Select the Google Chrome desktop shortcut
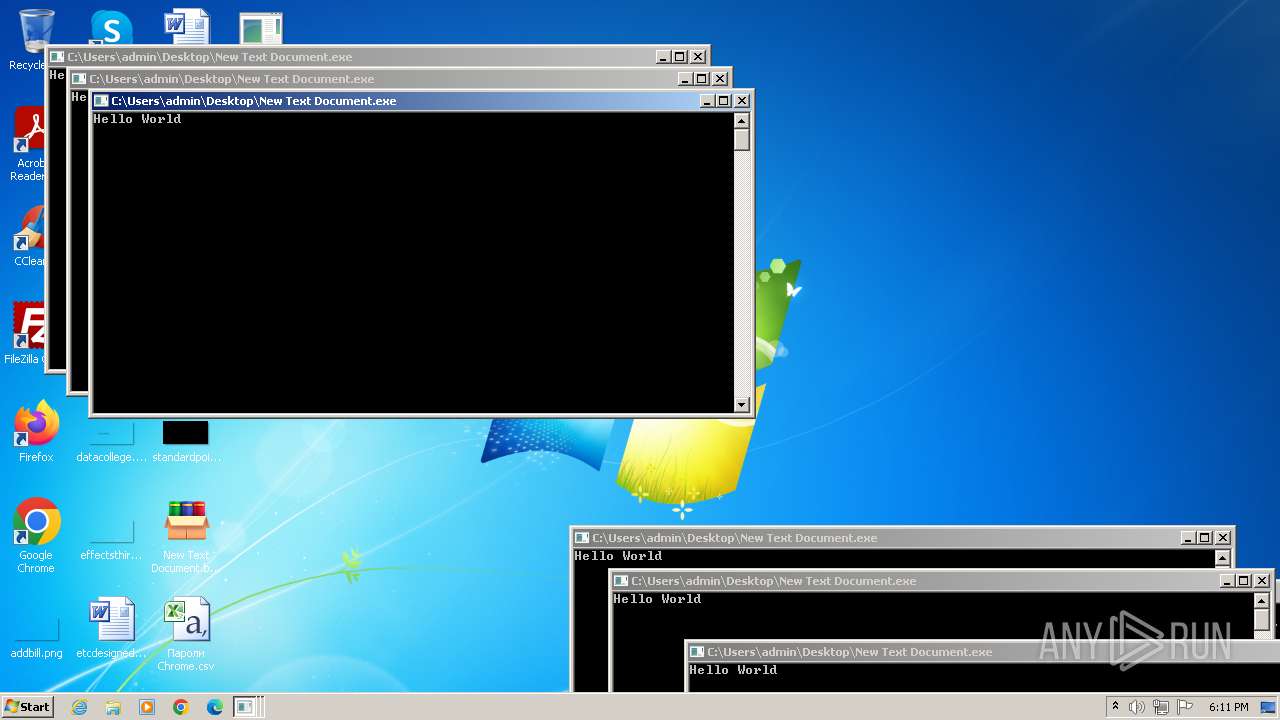 [x=36, y=536]
